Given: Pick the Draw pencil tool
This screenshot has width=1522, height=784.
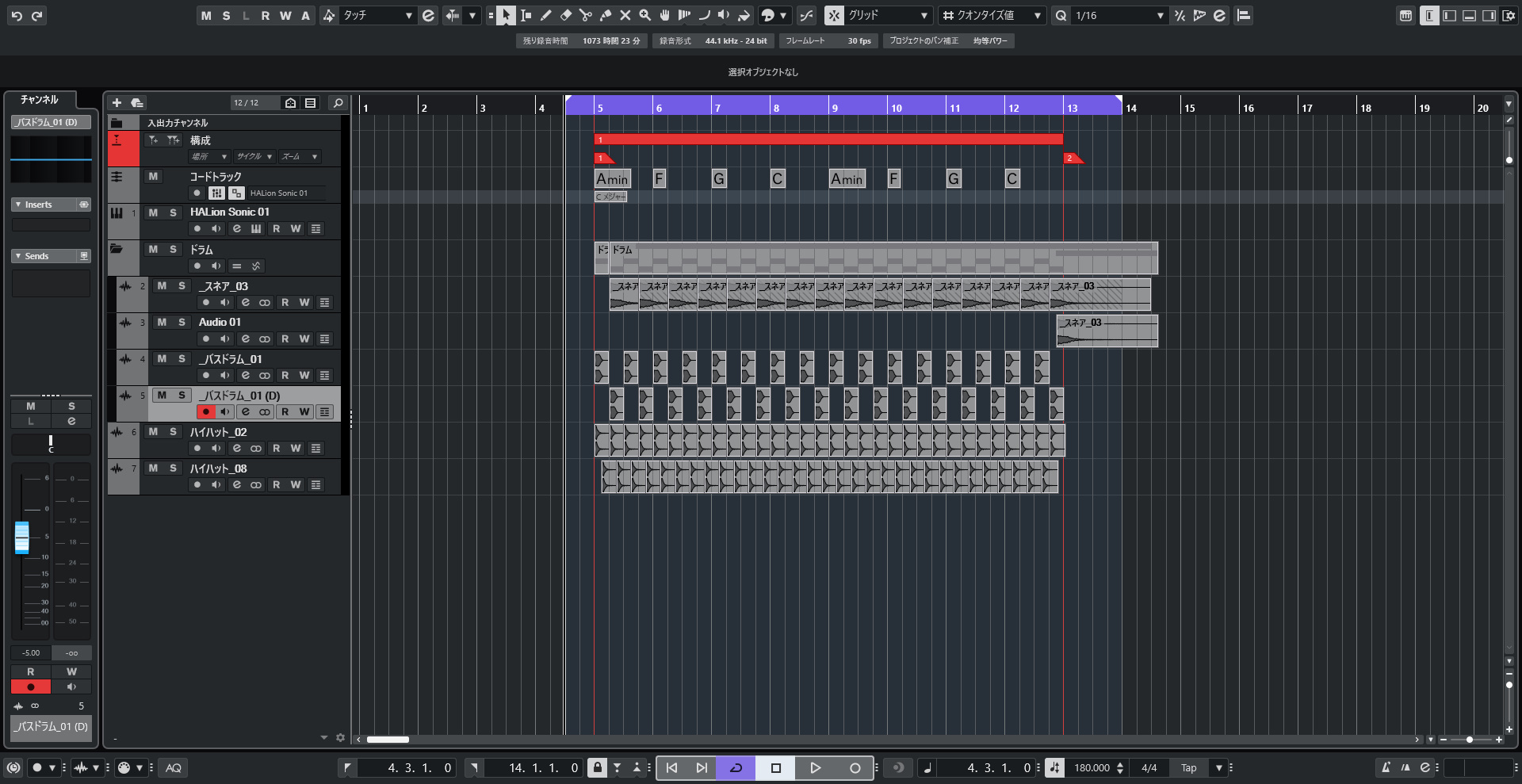Looking at the screenshot, I should (546, 15).
